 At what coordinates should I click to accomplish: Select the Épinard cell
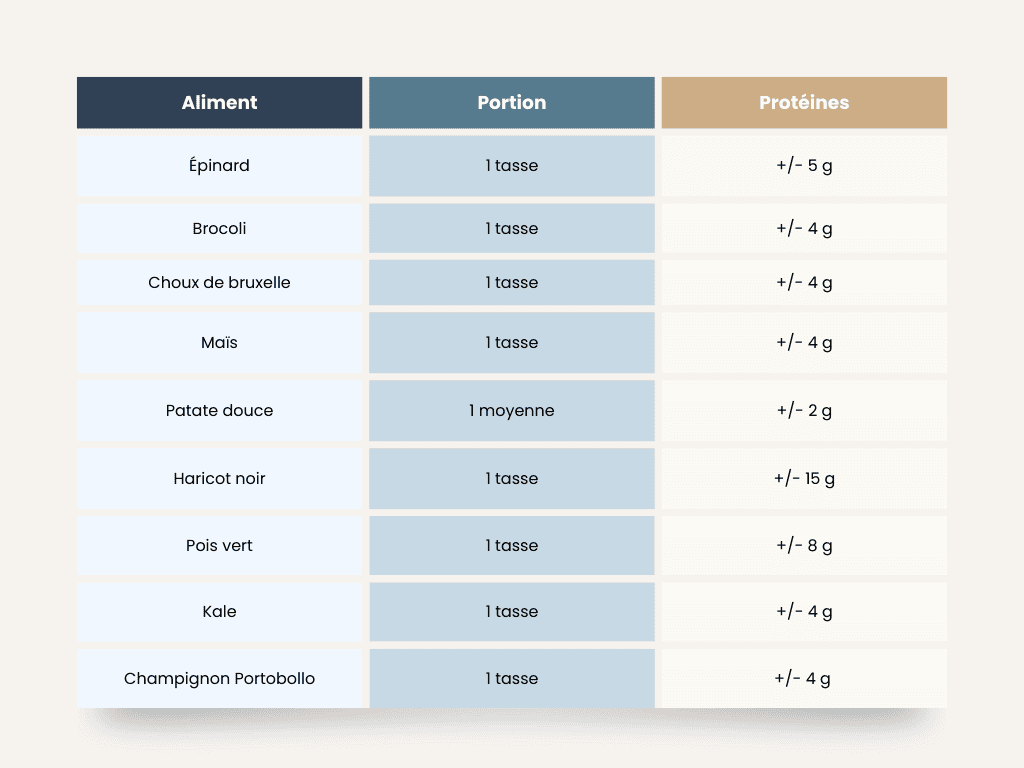(219, 166)
